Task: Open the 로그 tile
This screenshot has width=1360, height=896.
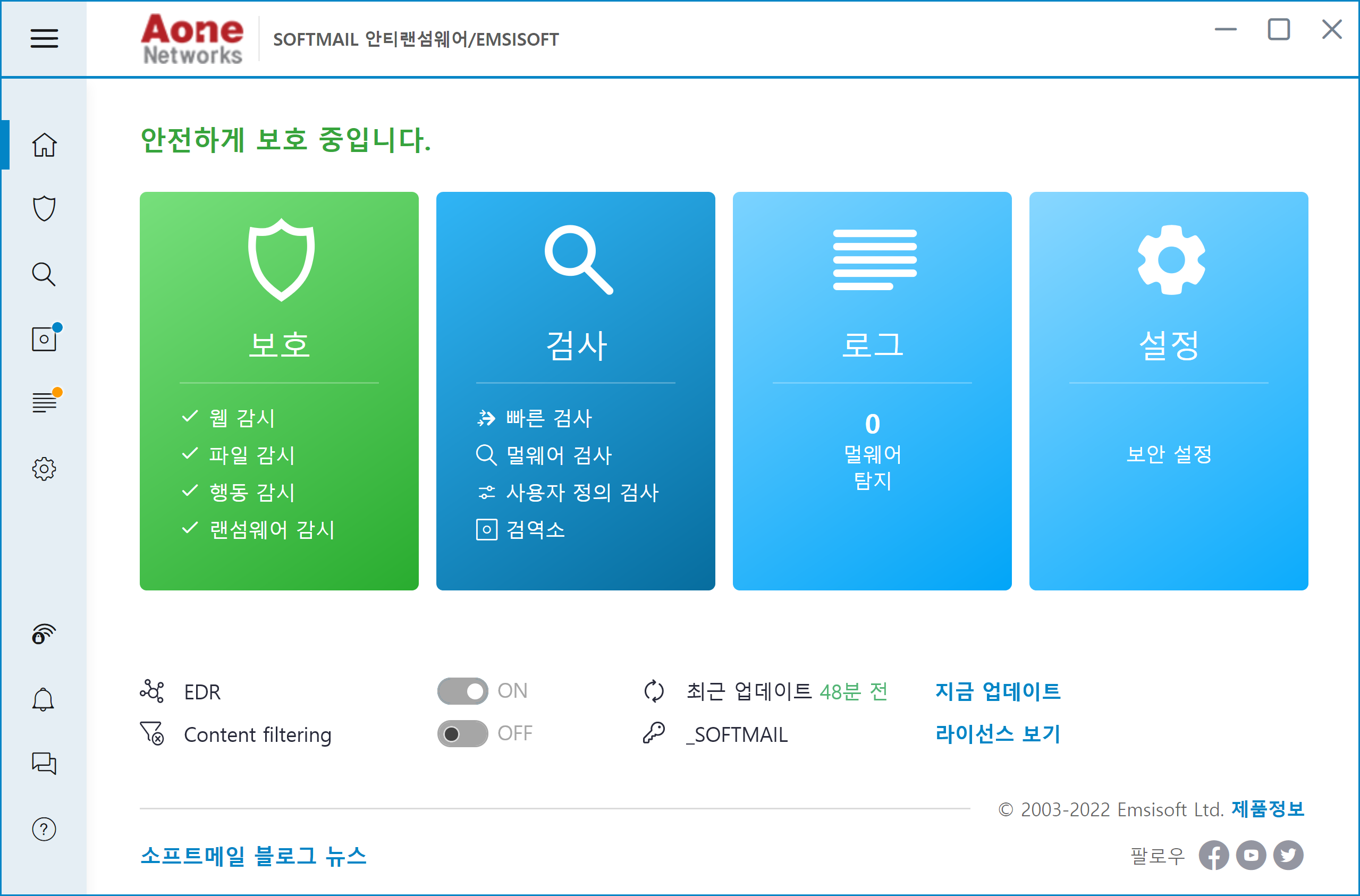Action: tap(872, 343)
